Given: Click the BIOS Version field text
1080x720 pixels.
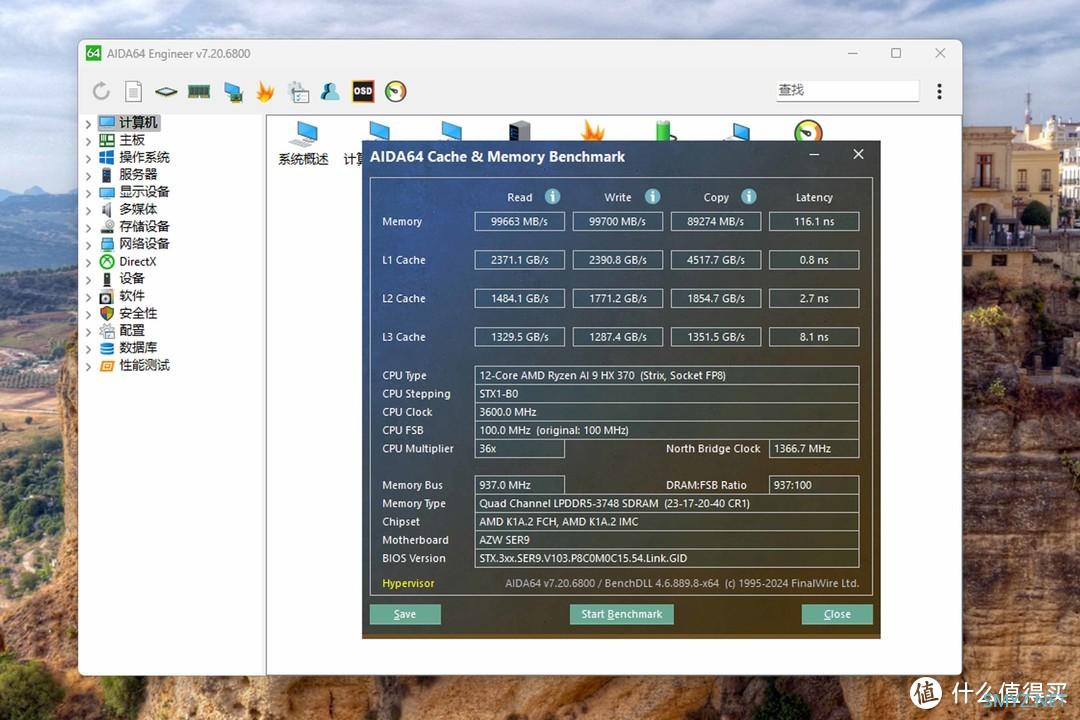Looking at the screenshot, I should click(x=667, y=558).
